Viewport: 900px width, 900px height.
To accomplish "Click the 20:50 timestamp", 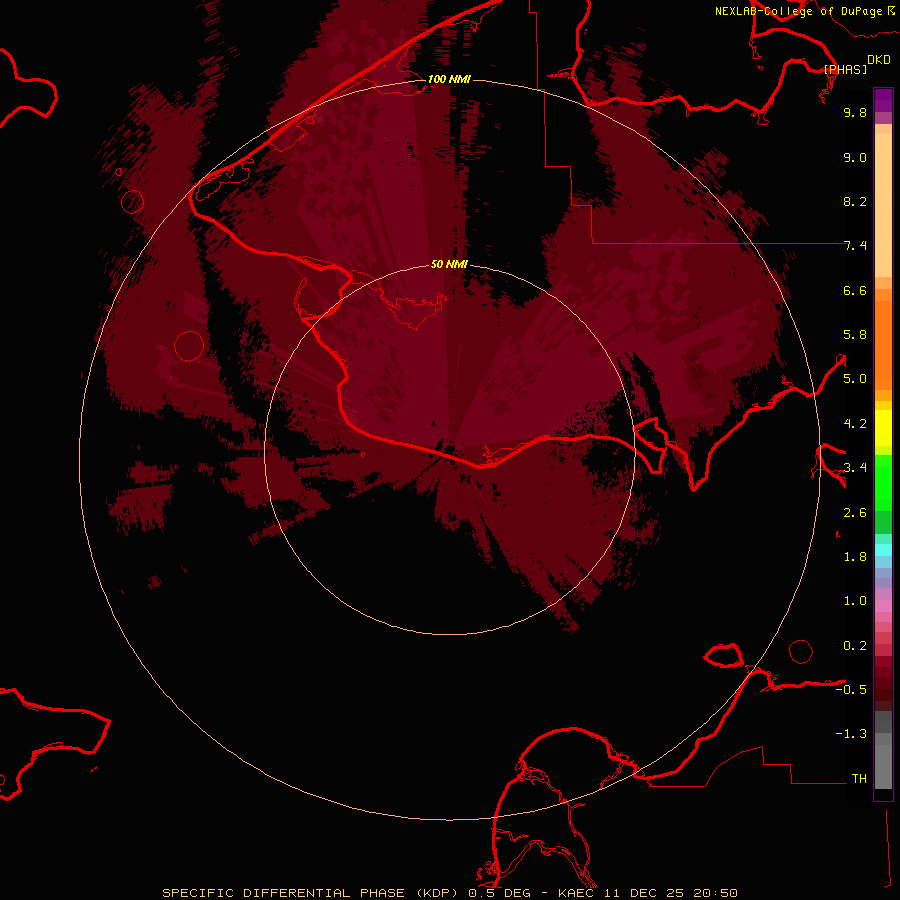I will tap(715, 893).
